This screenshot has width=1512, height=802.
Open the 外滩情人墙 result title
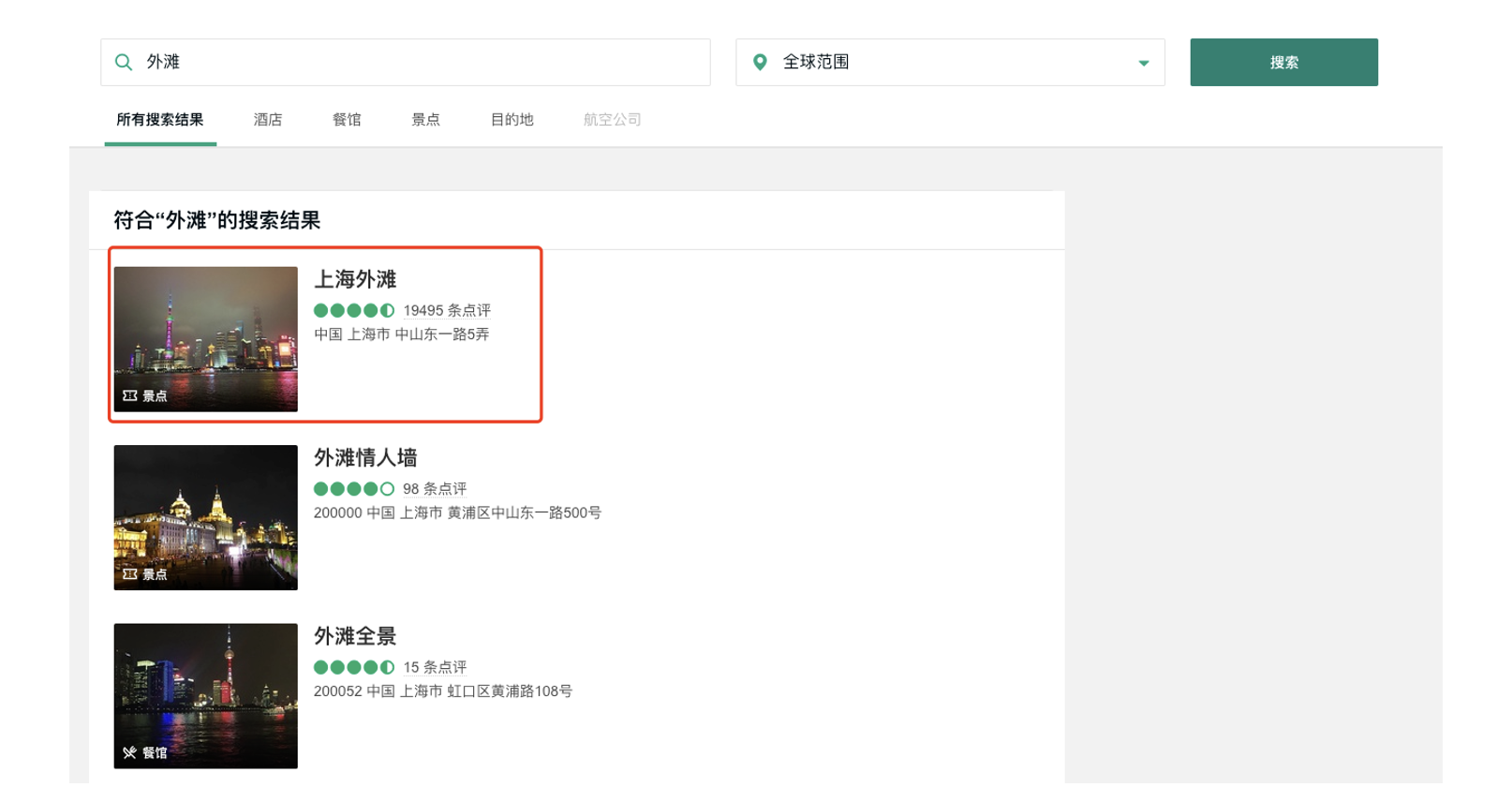coord(365,457)
